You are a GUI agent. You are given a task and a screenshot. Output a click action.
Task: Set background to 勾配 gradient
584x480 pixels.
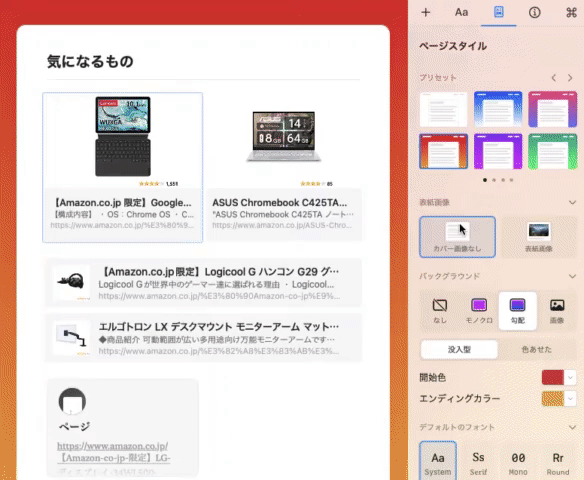[x=518, y=311]
